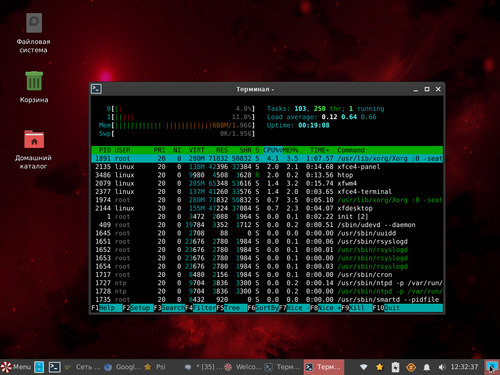The height and width of the screenshot is (375, 500).
Task: Open F6 SortBy in htop footer
Action: point(263,308)
